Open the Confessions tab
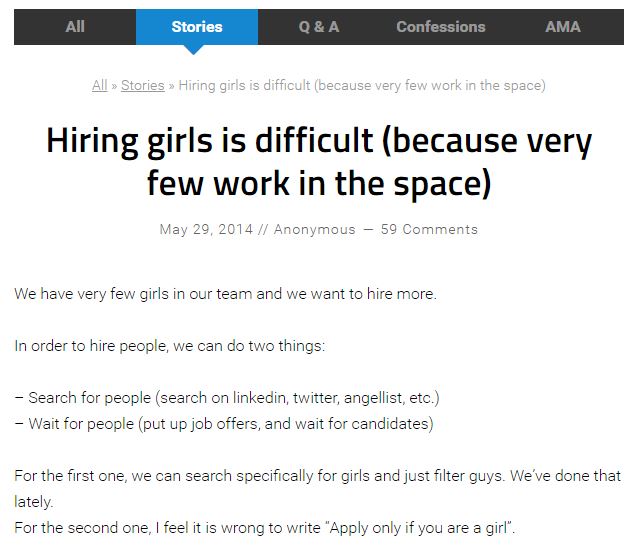The width and height of the screenshot is (637, 545). tap(440, 27)
